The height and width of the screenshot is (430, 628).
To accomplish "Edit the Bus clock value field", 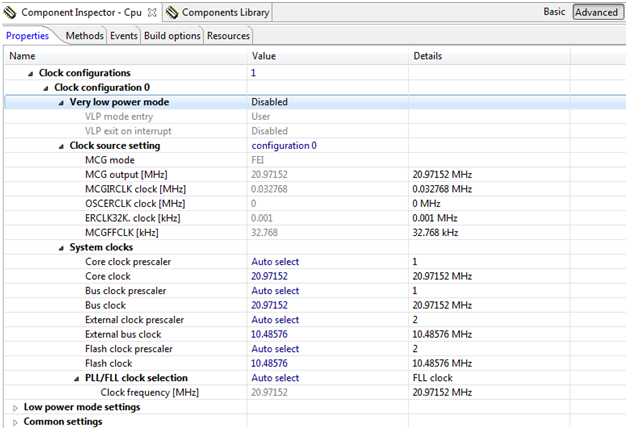I will pos(270,305).
